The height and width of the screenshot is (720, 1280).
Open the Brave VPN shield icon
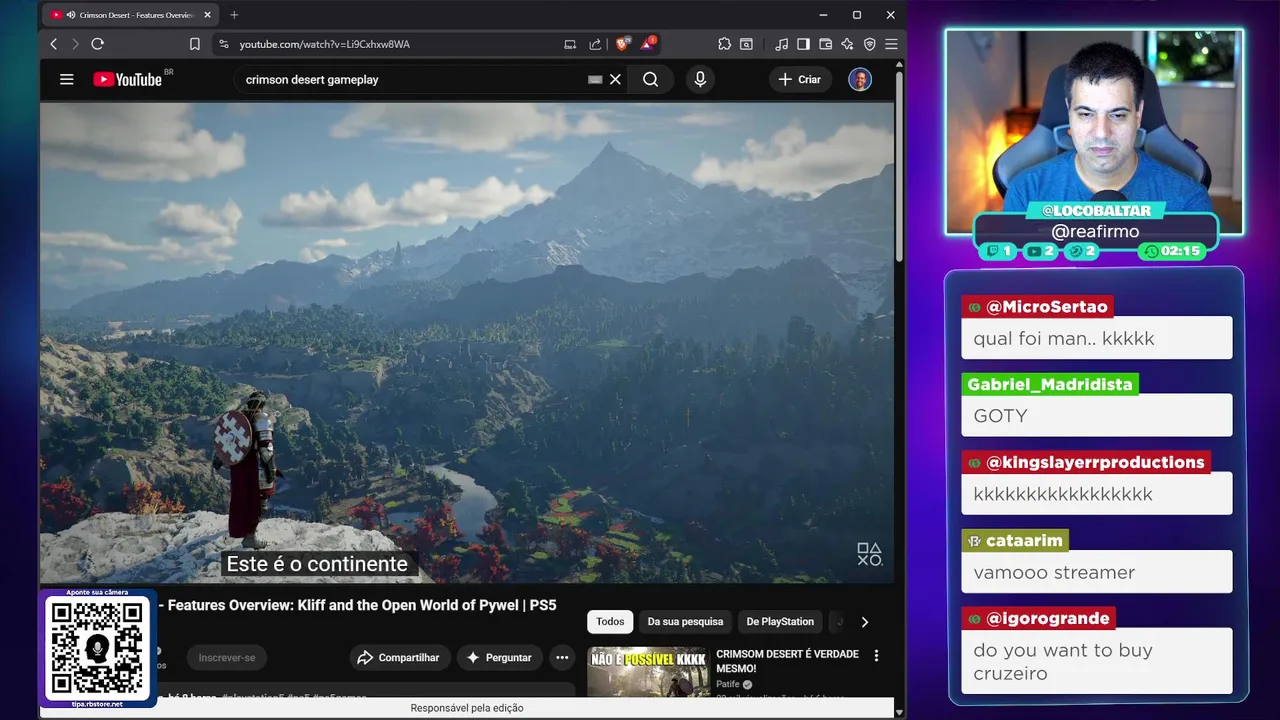[x=869, y=44]
